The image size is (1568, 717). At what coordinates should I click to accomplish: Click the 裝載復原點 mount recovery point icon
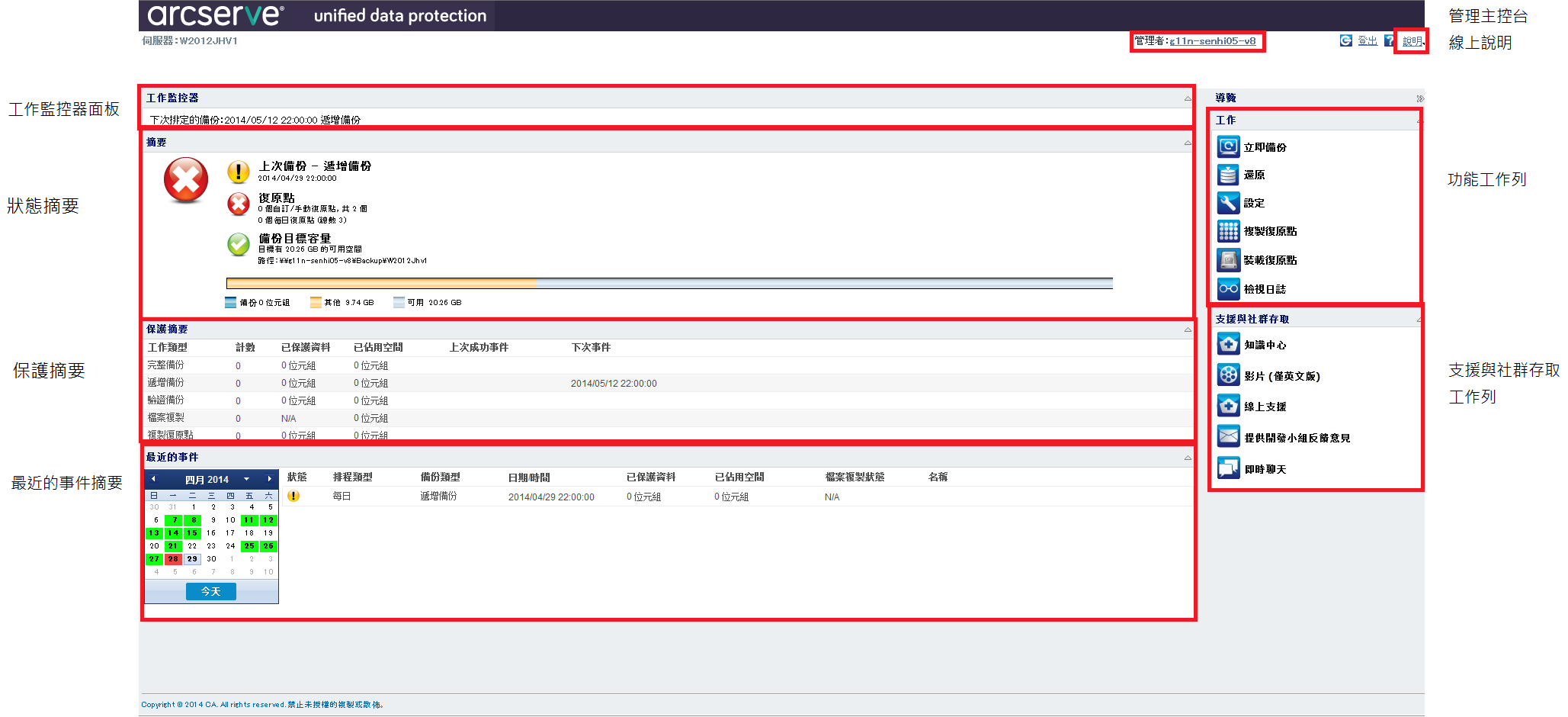click(x=1228, y=260)
